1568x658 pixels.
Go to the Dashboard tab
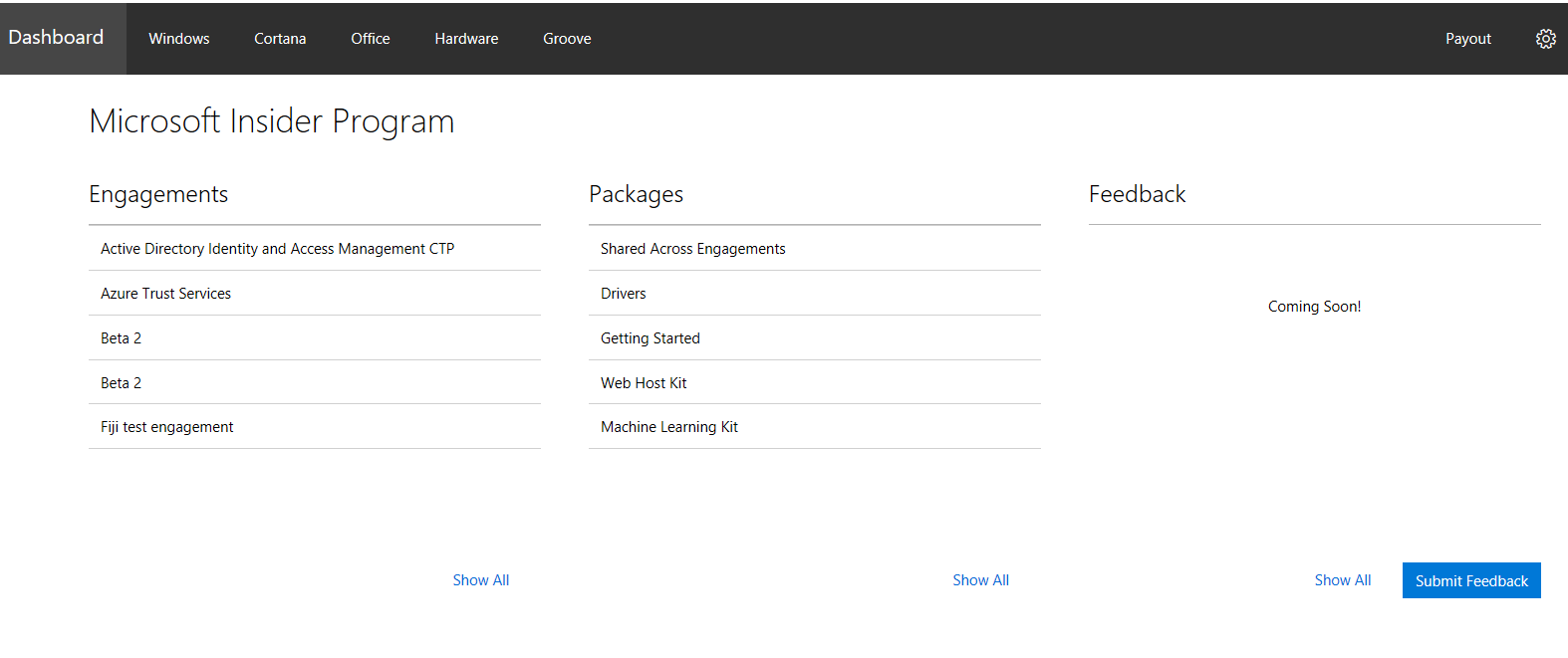[x=63, y=39]
